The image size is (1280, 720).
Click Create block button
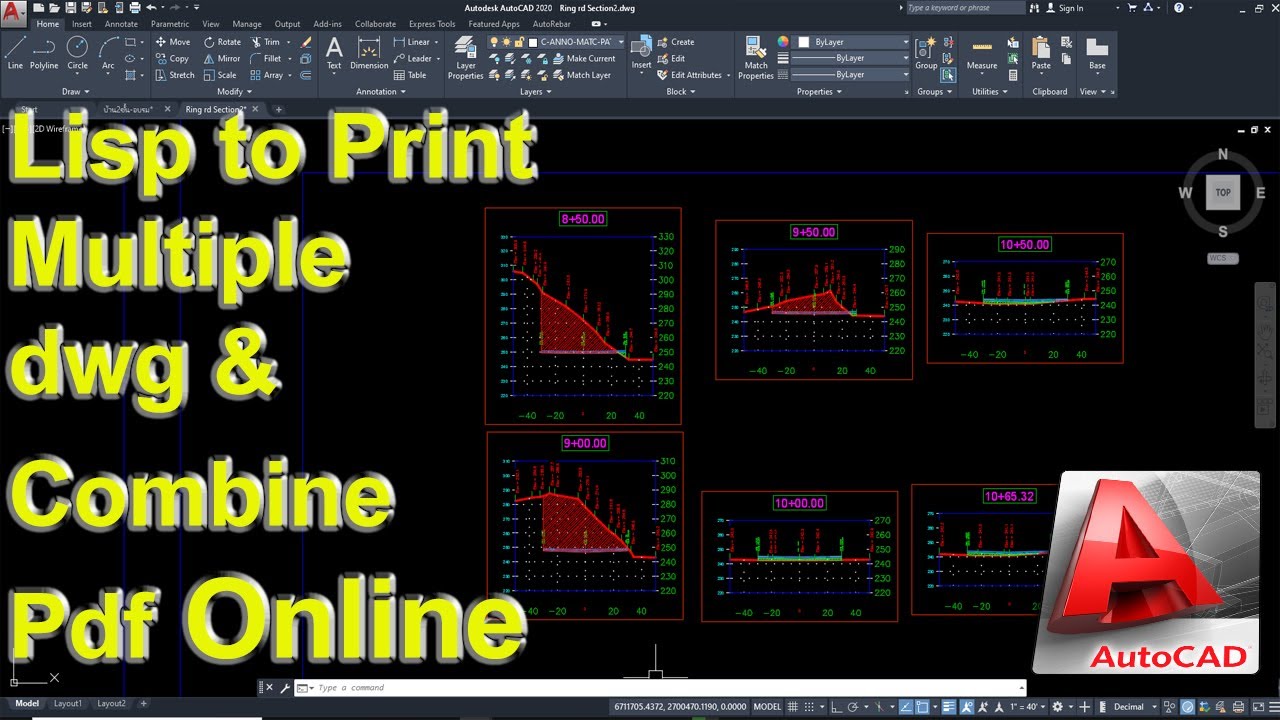675,42
